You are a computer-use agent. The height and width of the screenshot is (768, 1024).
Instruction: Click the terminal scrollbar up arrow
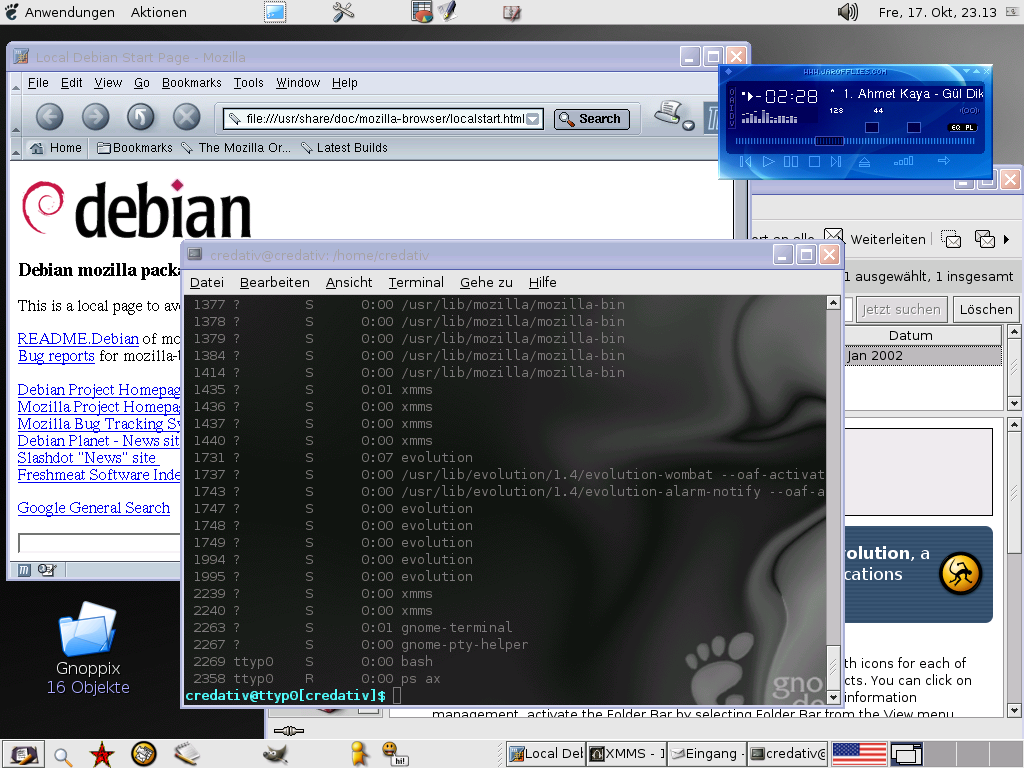[x=833, y=302]
